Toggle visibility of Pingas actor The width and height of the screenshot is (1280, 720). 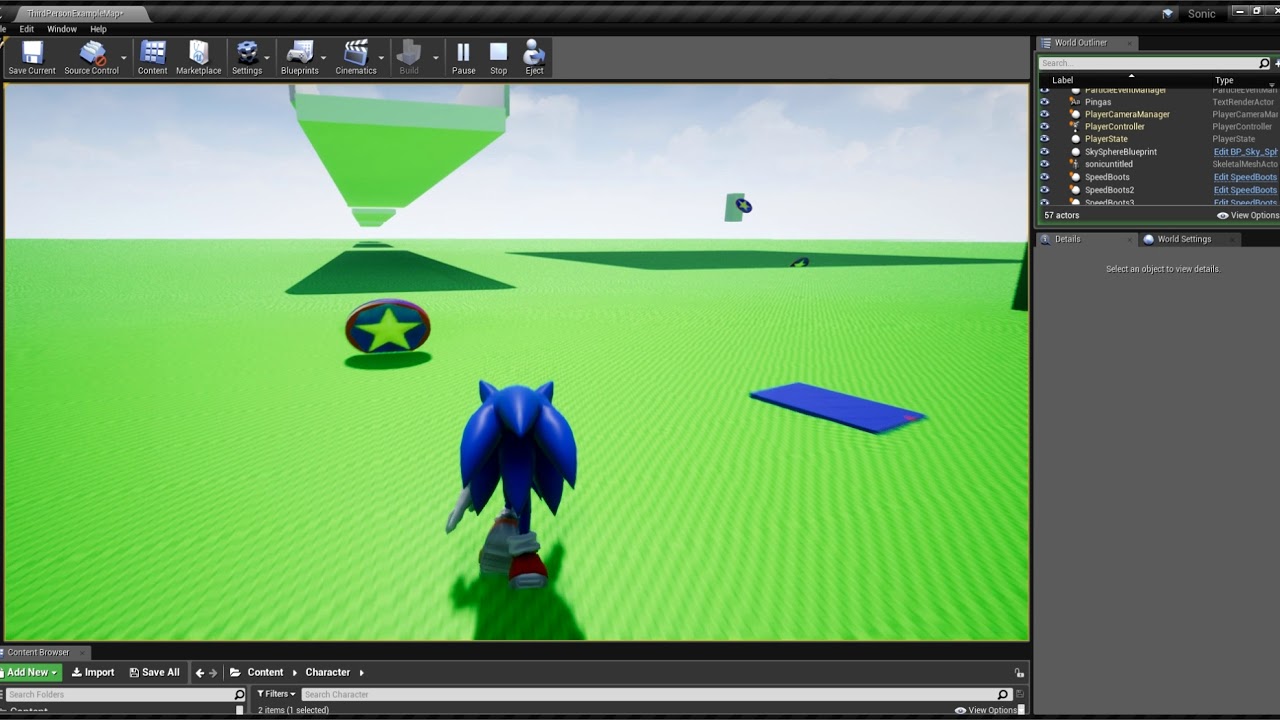click(x=1044, y=102)
